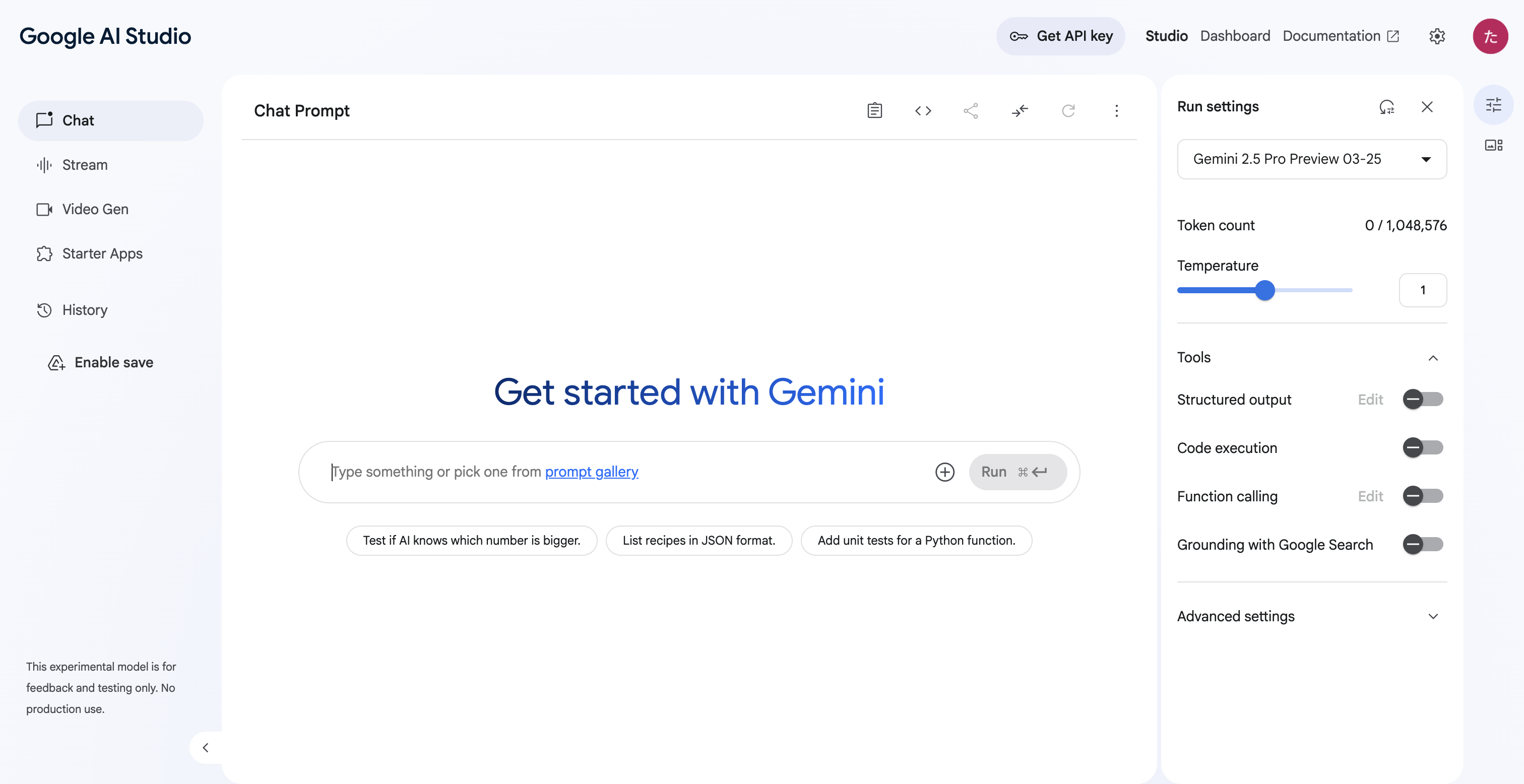Open the settings gear icon
Viewport: 1524px width, 784px height.
tap(1437, 36)
